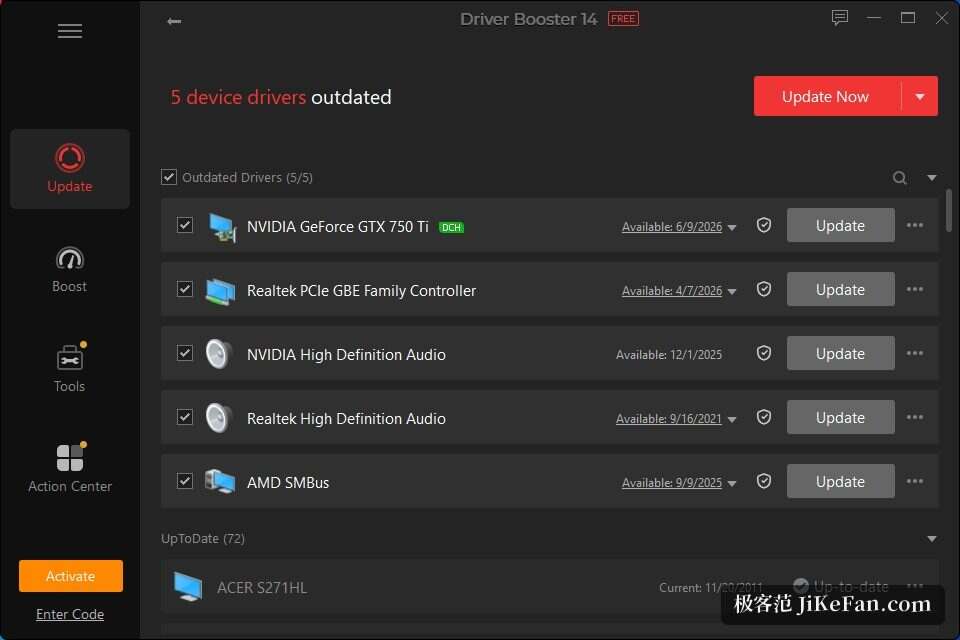Click the Available: 6/9/2026 link
Screen dimensions: 960x640
point(672,227)
